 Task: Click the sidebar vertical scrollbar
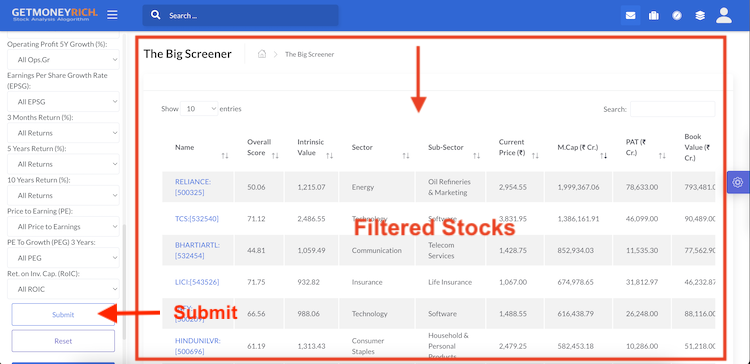pyautogui.click(x=124, y=282)
